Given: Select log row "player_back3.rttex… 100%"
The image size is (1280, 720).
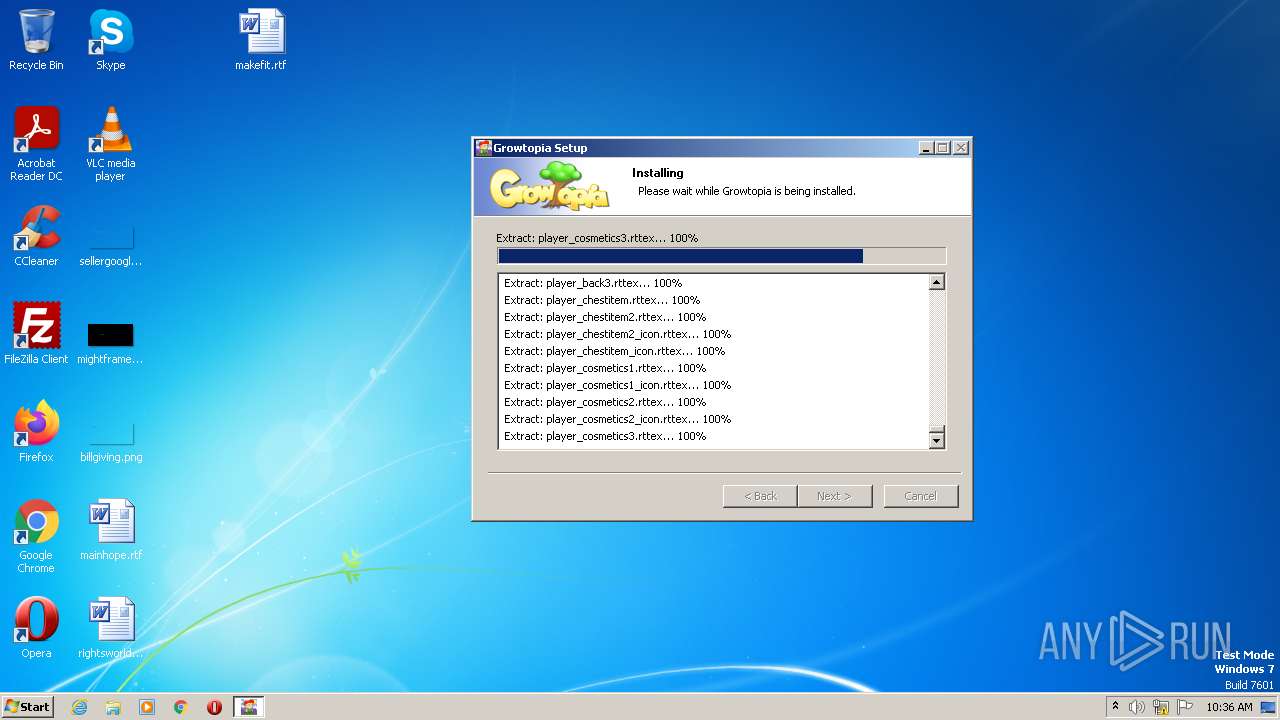Looking at the screenshot, I should [x=593, y=283].
